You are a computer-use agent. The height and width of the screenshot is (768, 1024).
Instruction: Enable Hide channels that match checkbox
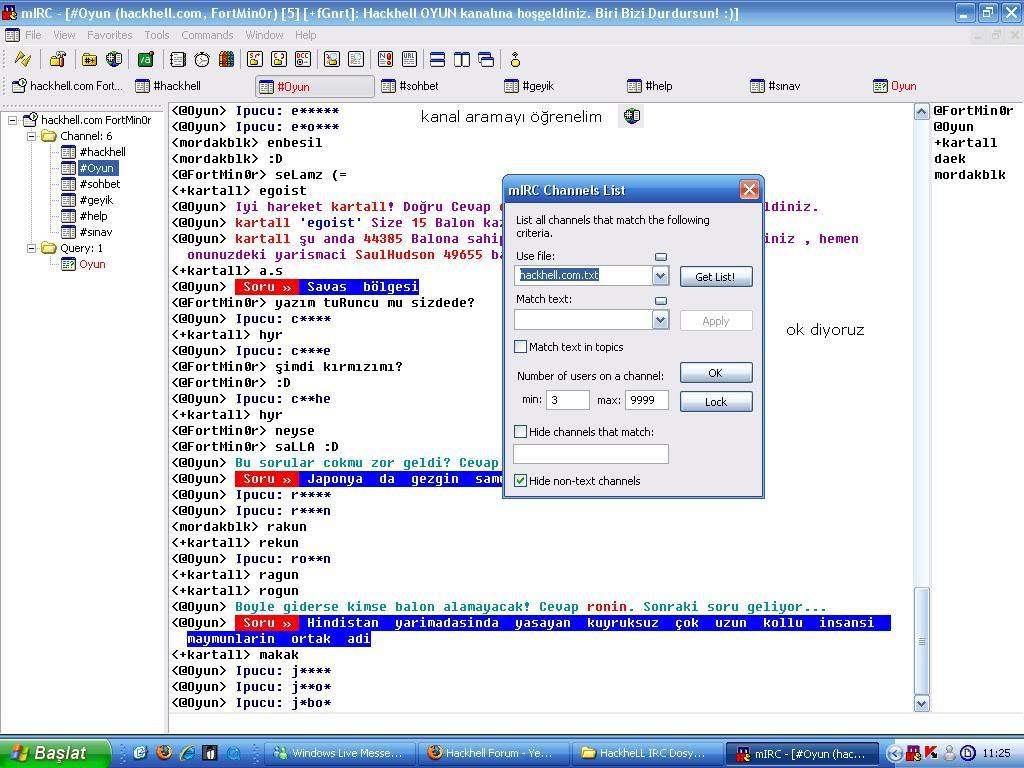coord(520,432)
